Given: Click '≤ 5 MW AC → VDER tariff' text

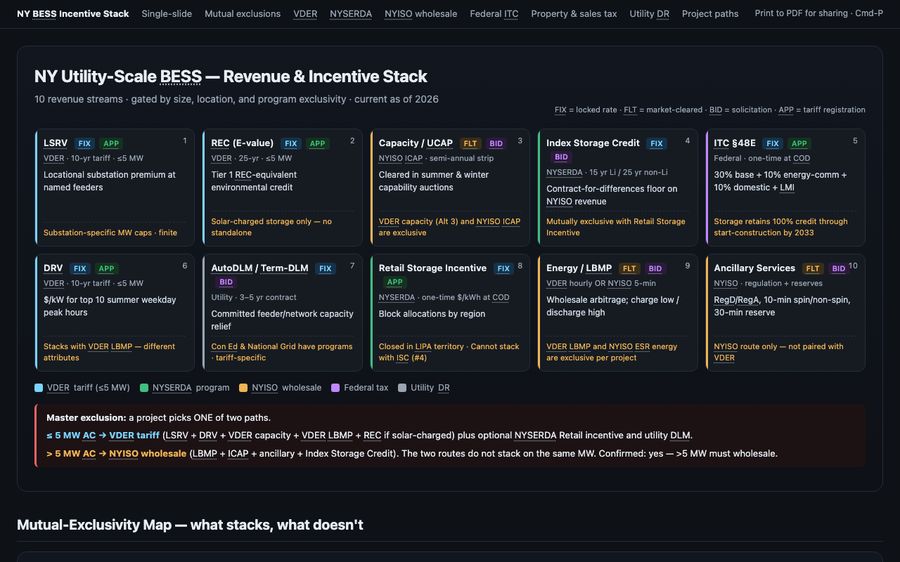Looking at the screenshot, I should coord(103,436).
